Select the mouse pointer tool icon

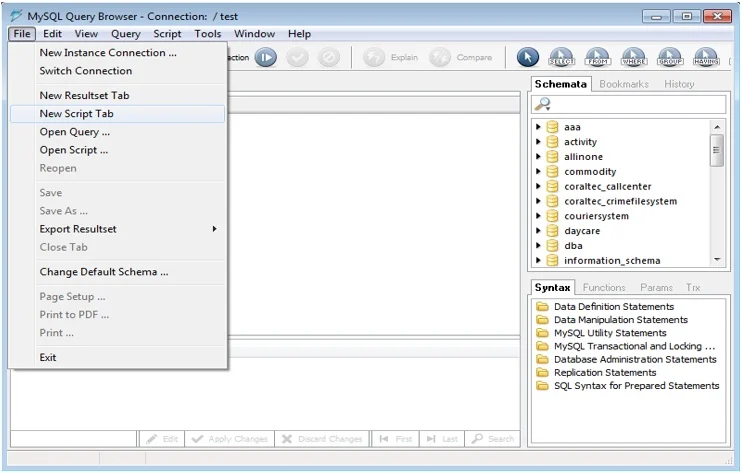pyautogui.click(x=528, y=58)
